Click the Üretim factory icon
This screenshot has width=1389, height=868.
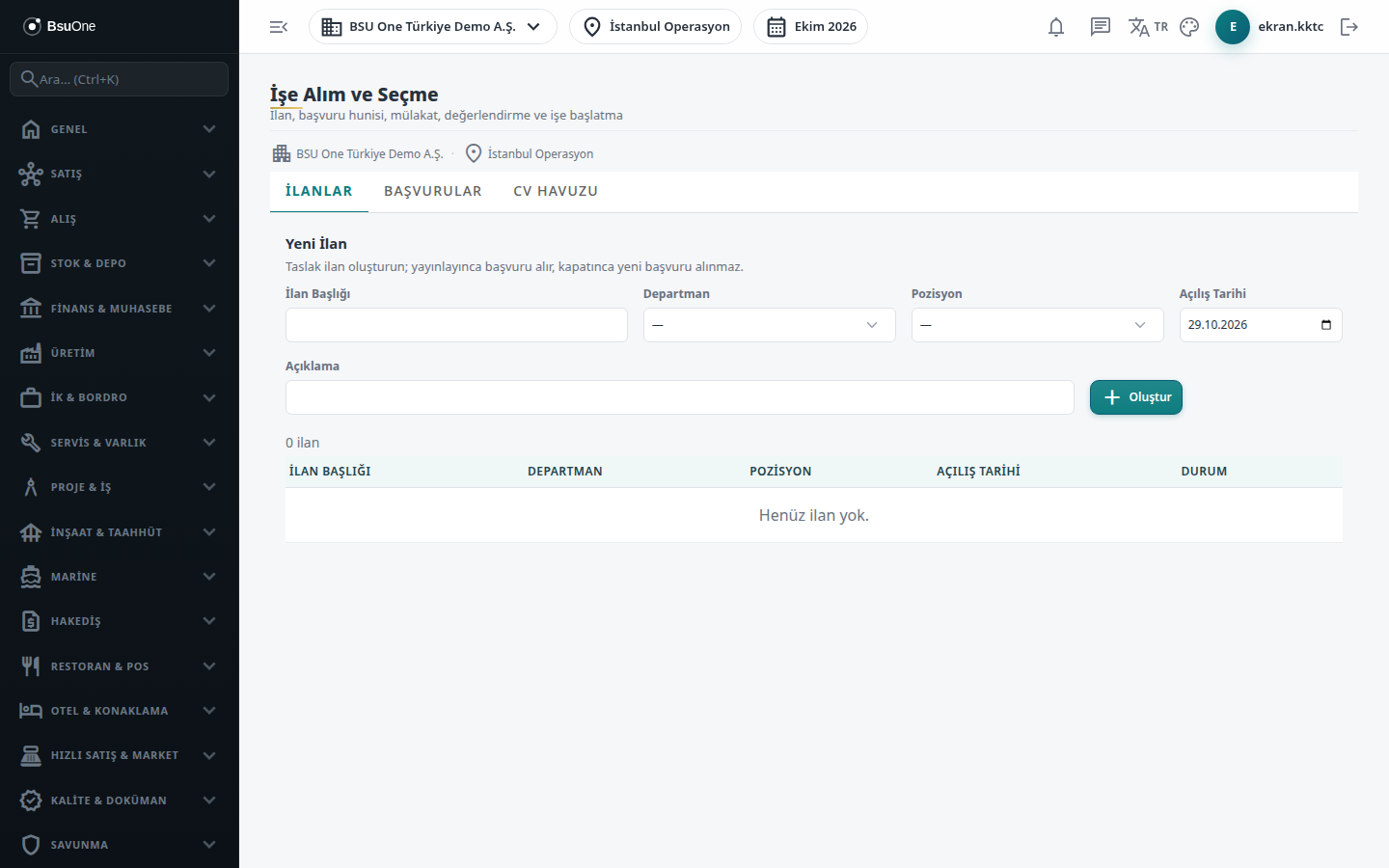pos(31,353)
